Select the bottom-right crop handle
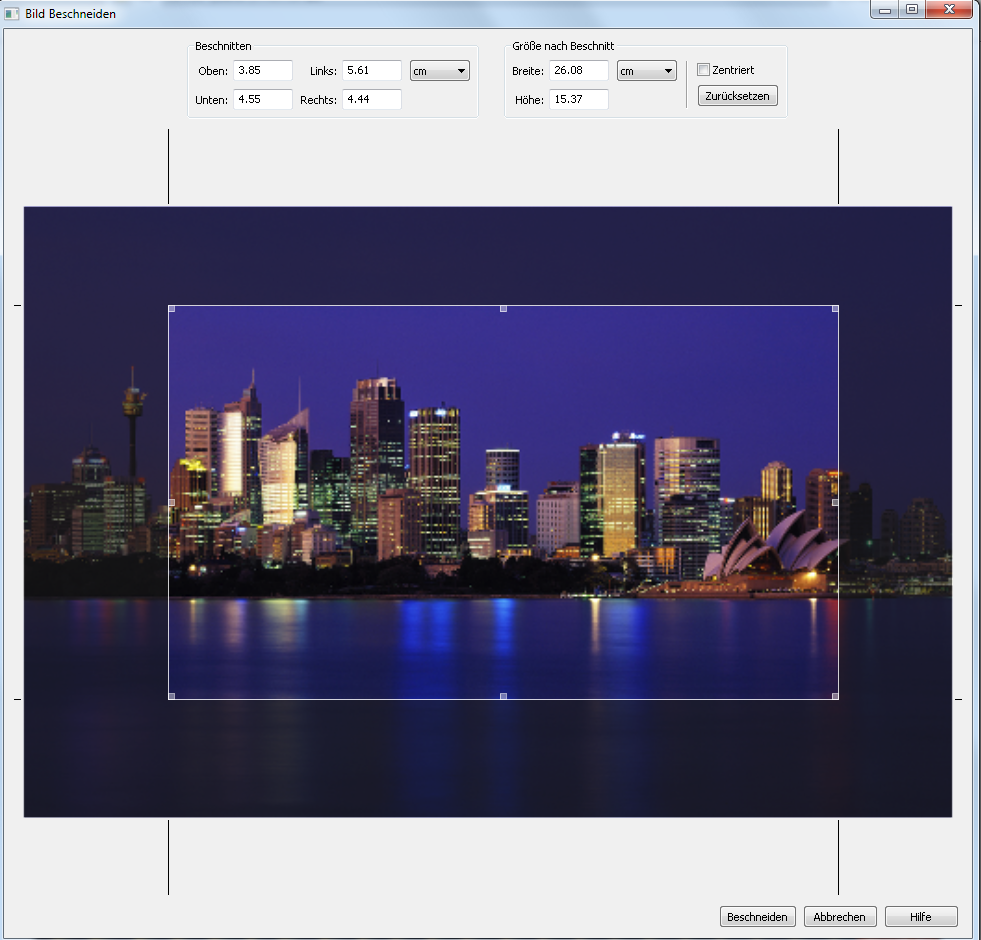The height and width of the screenshot is (940, 981). pos(835,696)
